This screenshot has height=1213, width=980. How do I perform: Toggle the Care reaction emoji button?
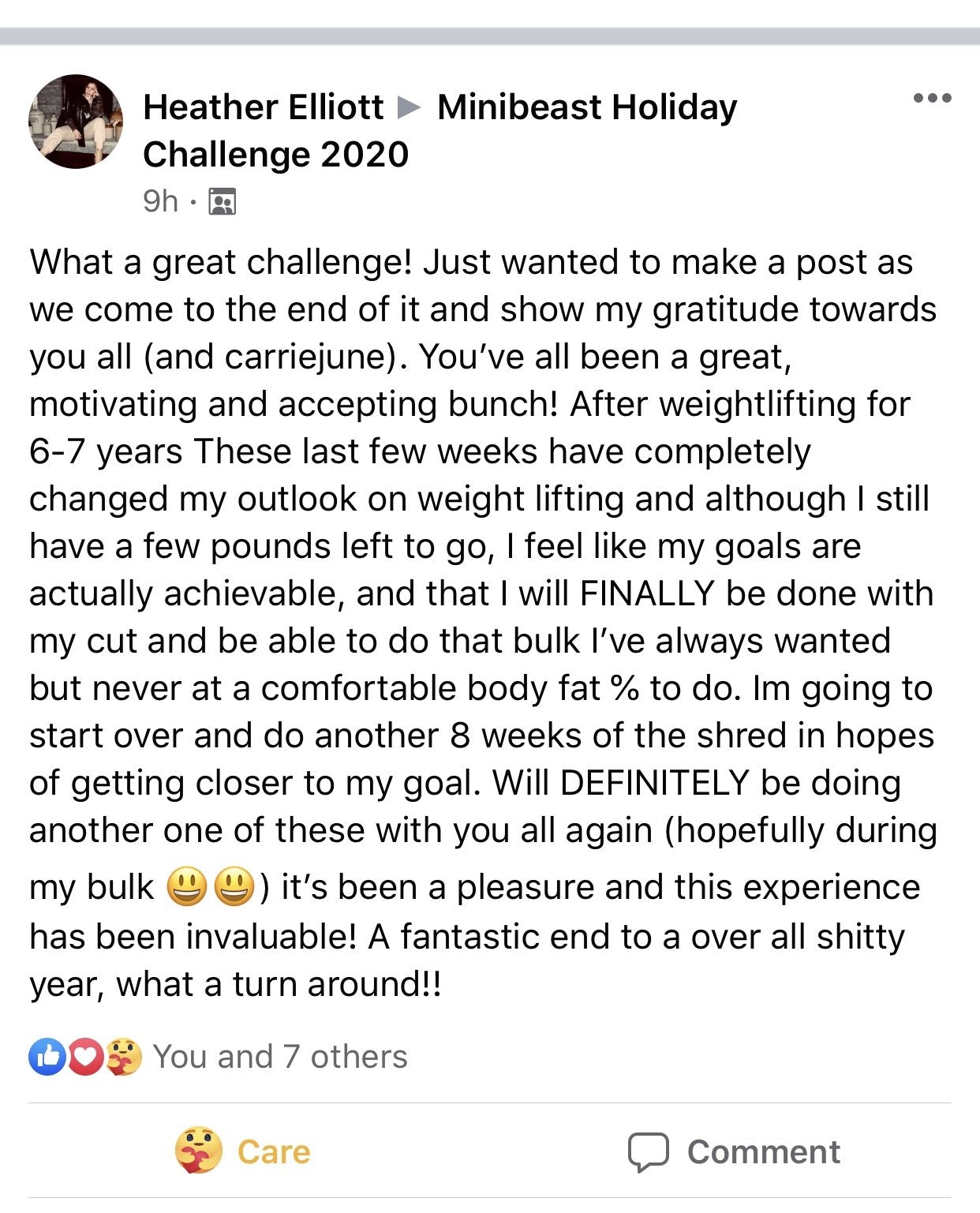(x=198, y=1151)
